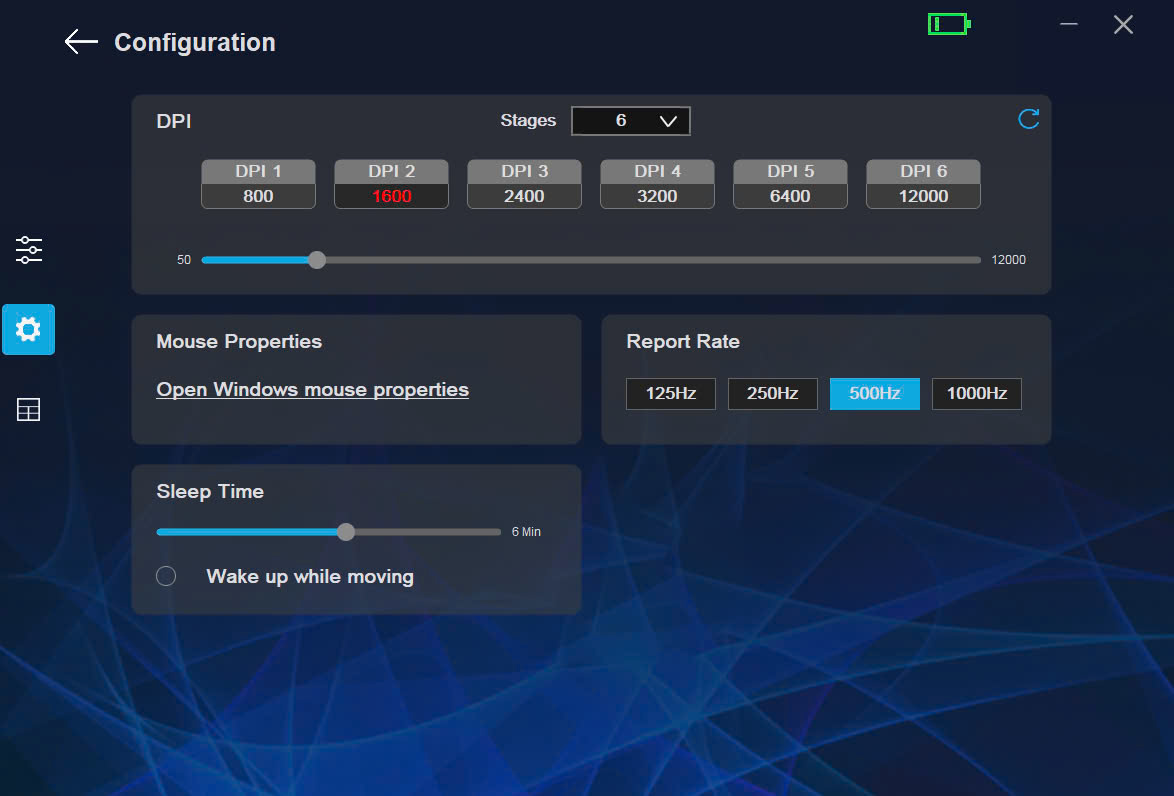
Task: Click the DPI slider handle
Action: (317, 260)
